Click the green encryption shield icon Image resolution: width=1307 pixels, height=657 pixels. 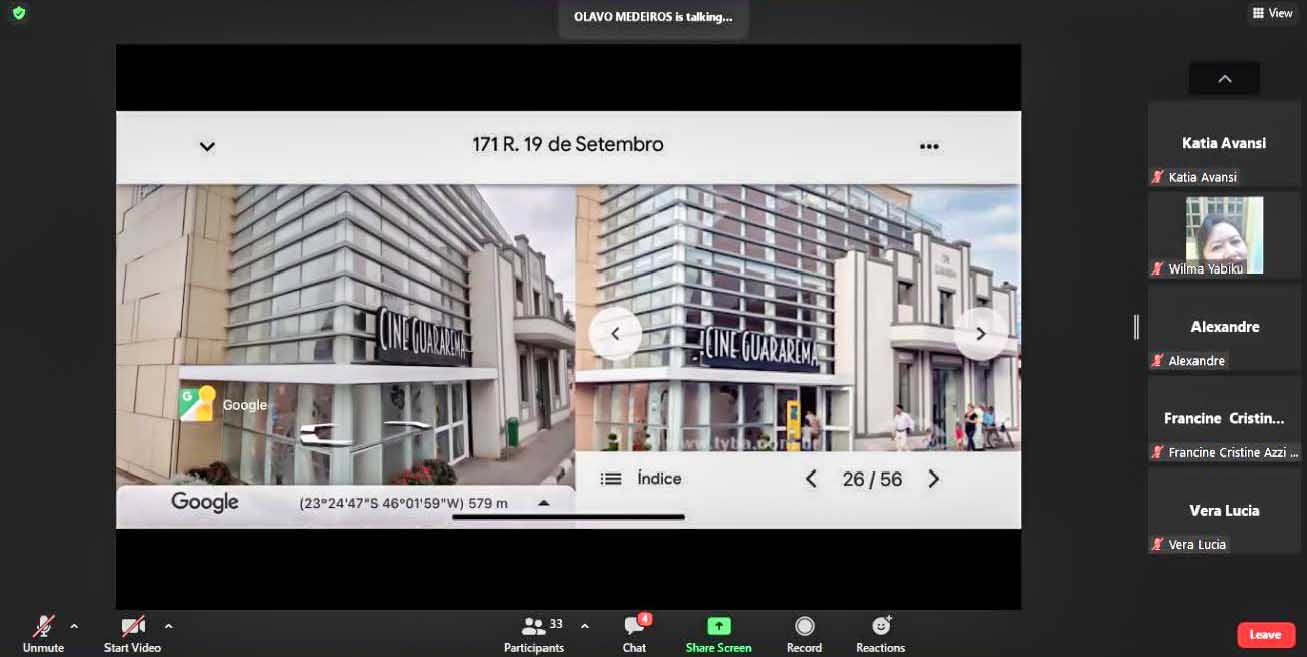click(x=18, y=13)
